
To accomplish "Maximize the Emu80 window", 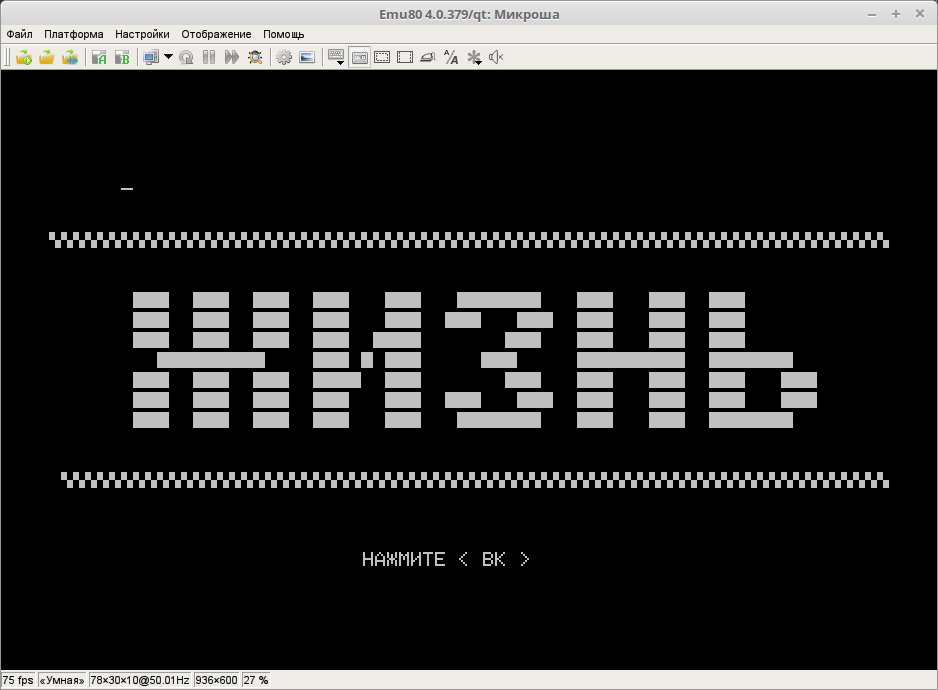I will (x=896, y=14).
